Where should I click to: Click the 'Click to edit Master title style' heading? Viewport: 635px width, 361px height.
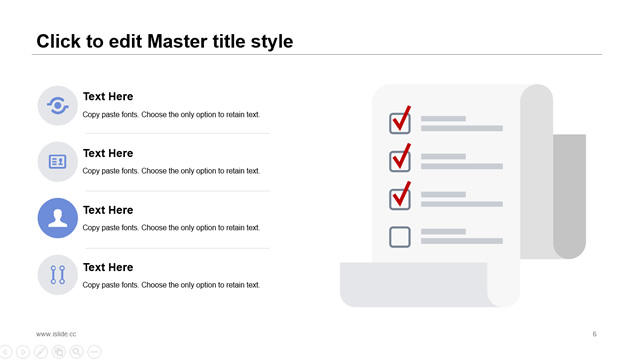[165, 41]
